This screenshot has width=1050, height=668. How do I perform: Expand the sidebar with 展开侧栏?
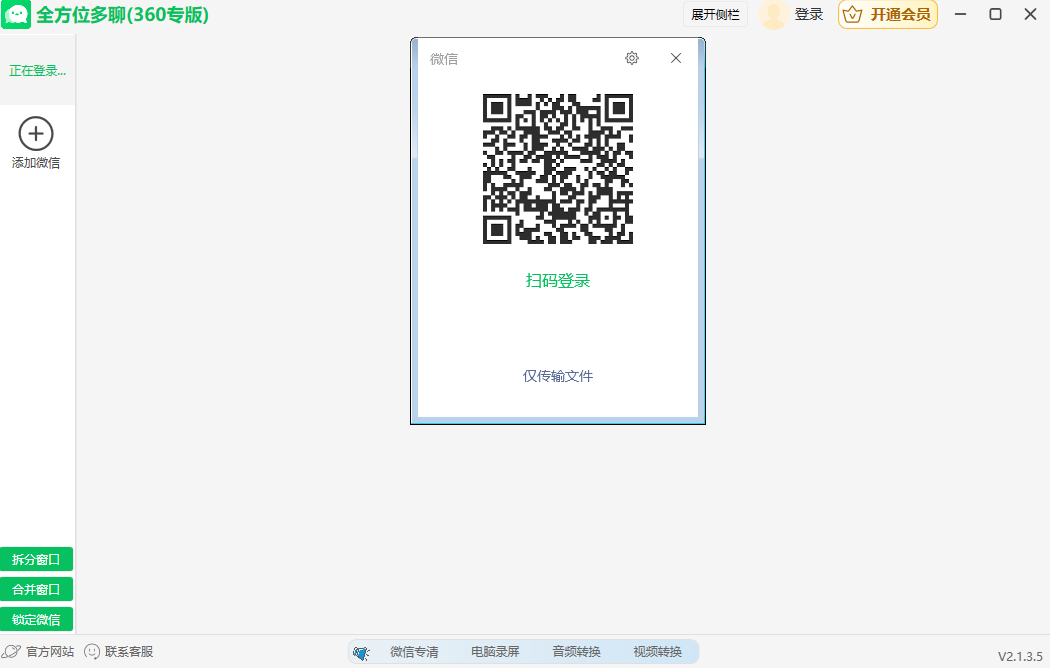pos(716,14)
